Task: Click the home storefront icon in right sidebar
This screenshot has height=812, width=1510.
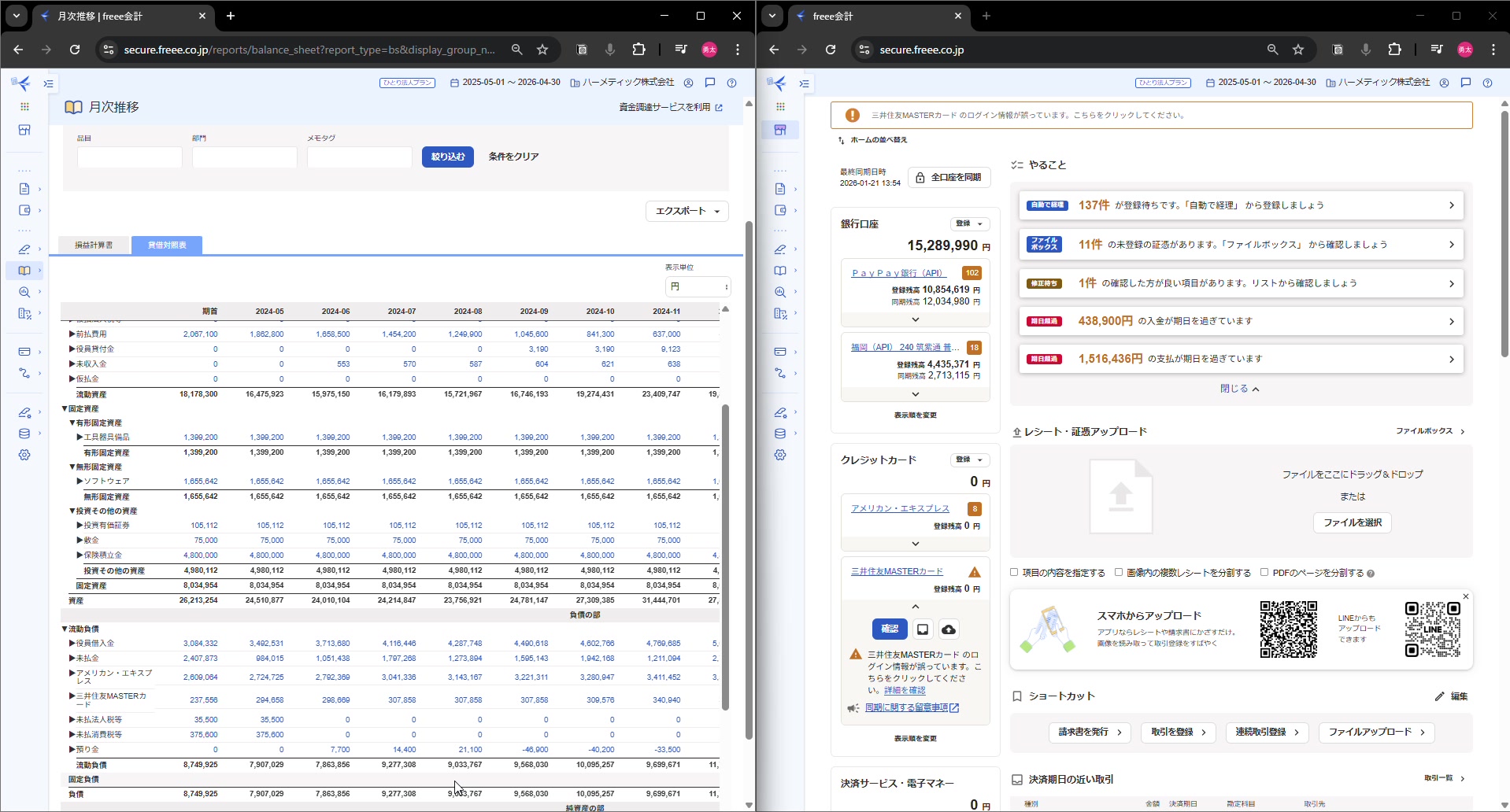Action: click(x=780, y=130)
